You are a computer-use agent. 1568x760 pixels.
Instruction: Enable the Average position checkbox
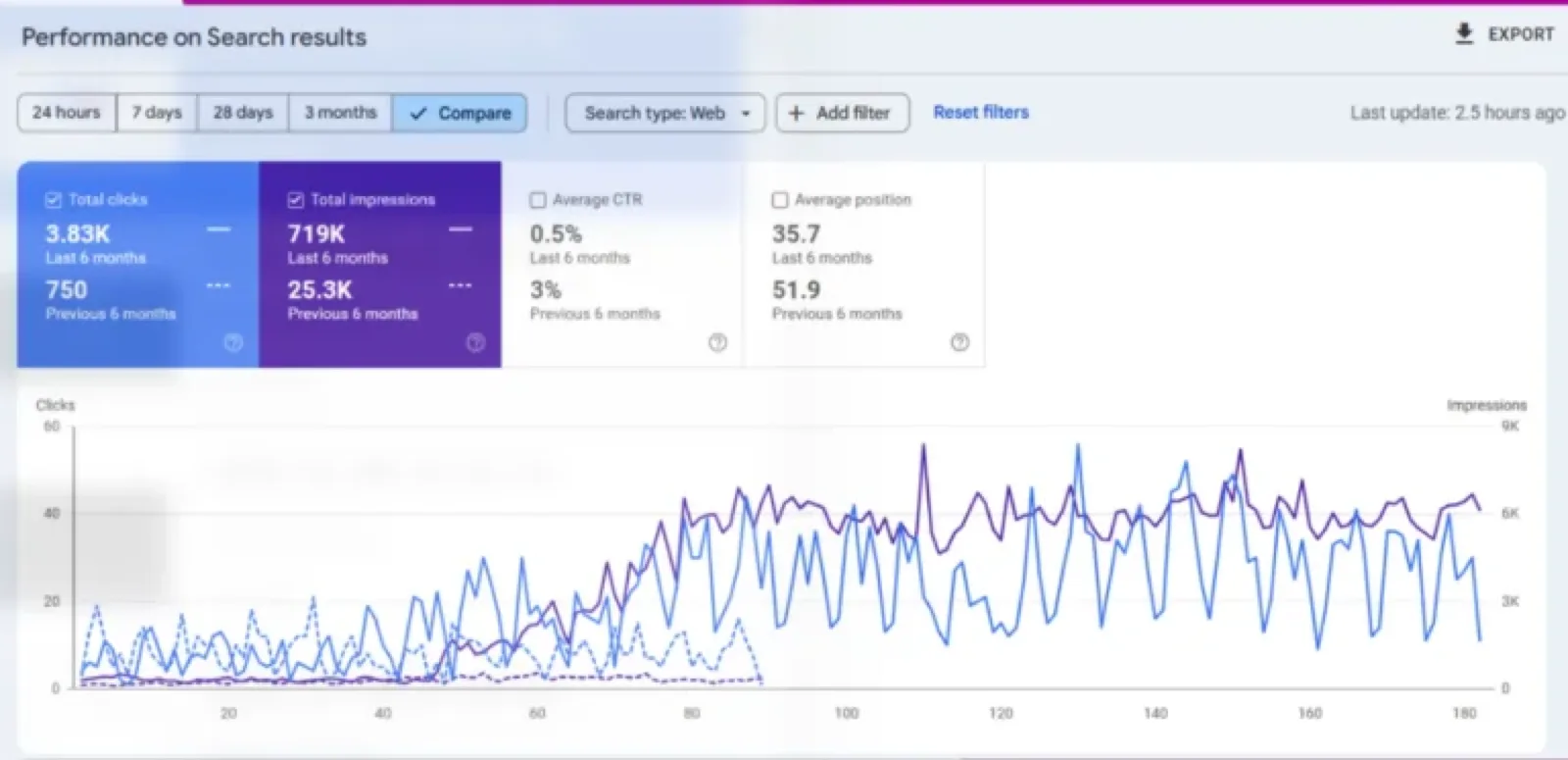[x=779, y=200]
